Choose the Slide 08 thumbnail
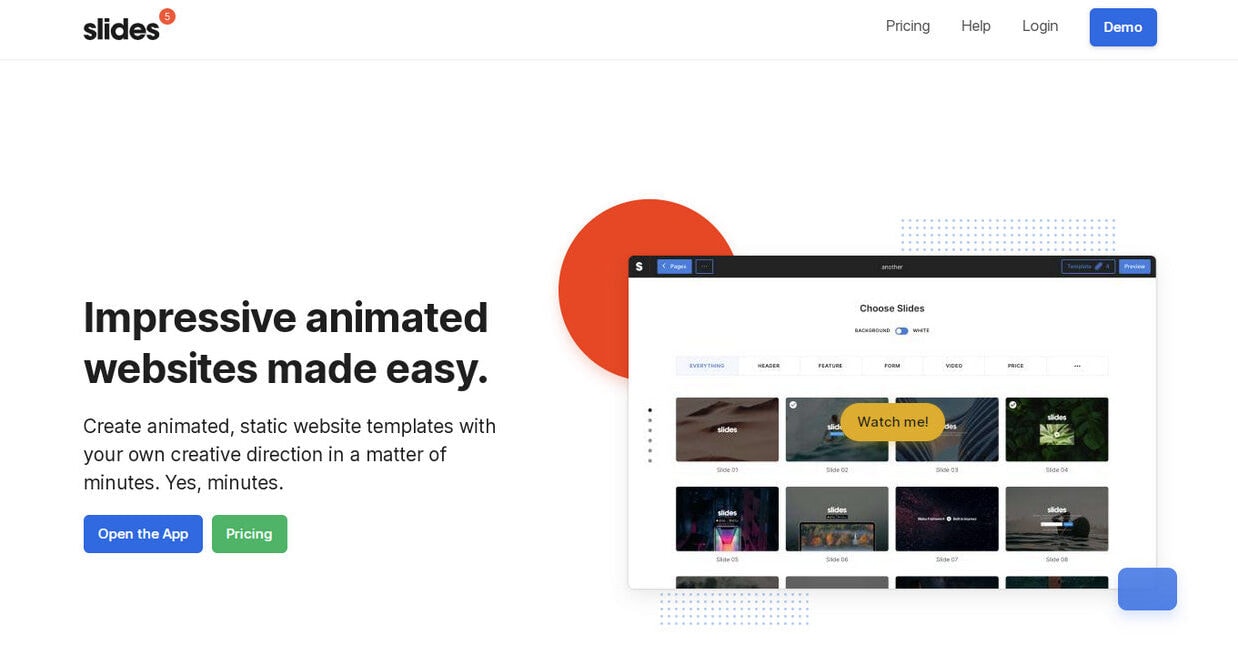The width and height of the screenshot is (1238, 649). click(1056, 519)
